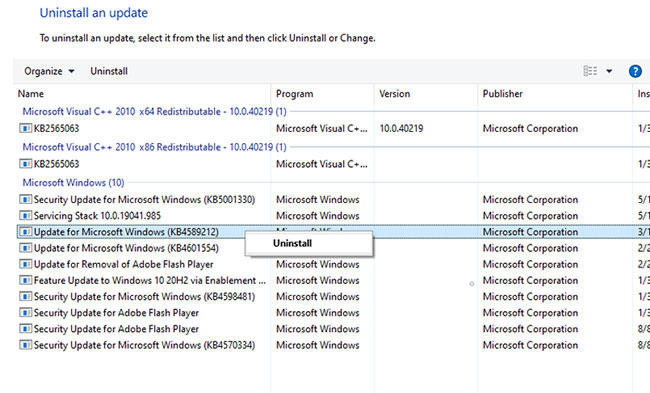Select Security Update for Microsoft Windows (KB5001330)

click(144, 200)
